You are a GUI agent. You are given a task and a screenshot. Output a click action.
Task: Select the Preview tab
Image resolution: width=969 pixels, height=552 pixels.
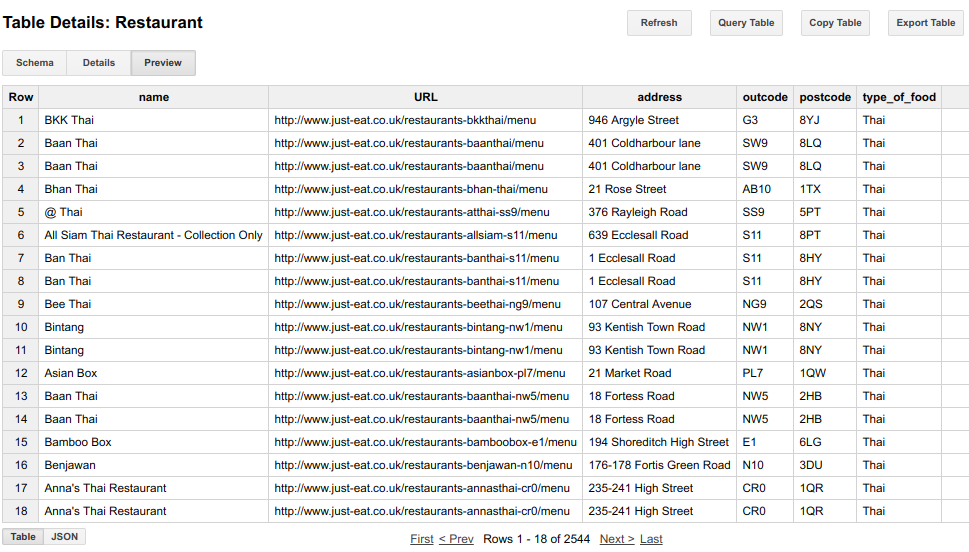(163, 63)
